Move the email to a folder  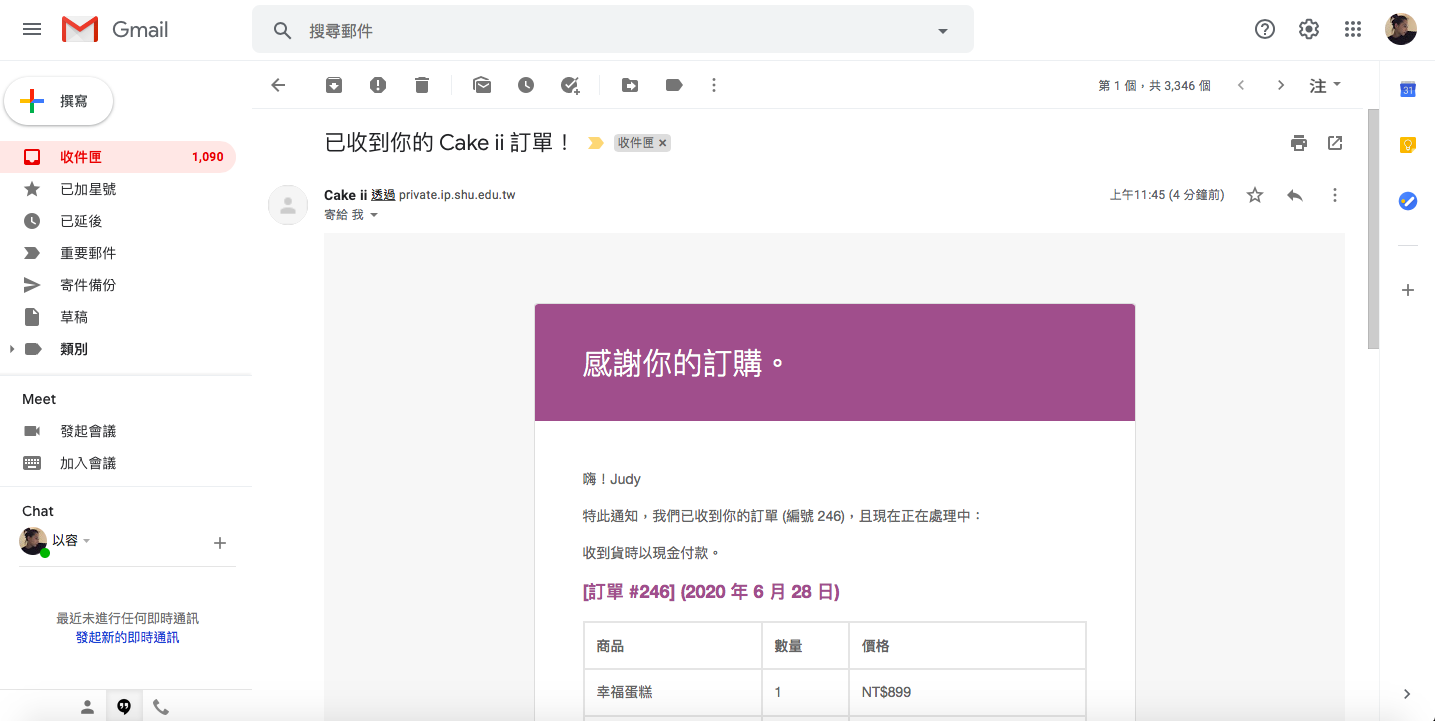tap(630, 86)
